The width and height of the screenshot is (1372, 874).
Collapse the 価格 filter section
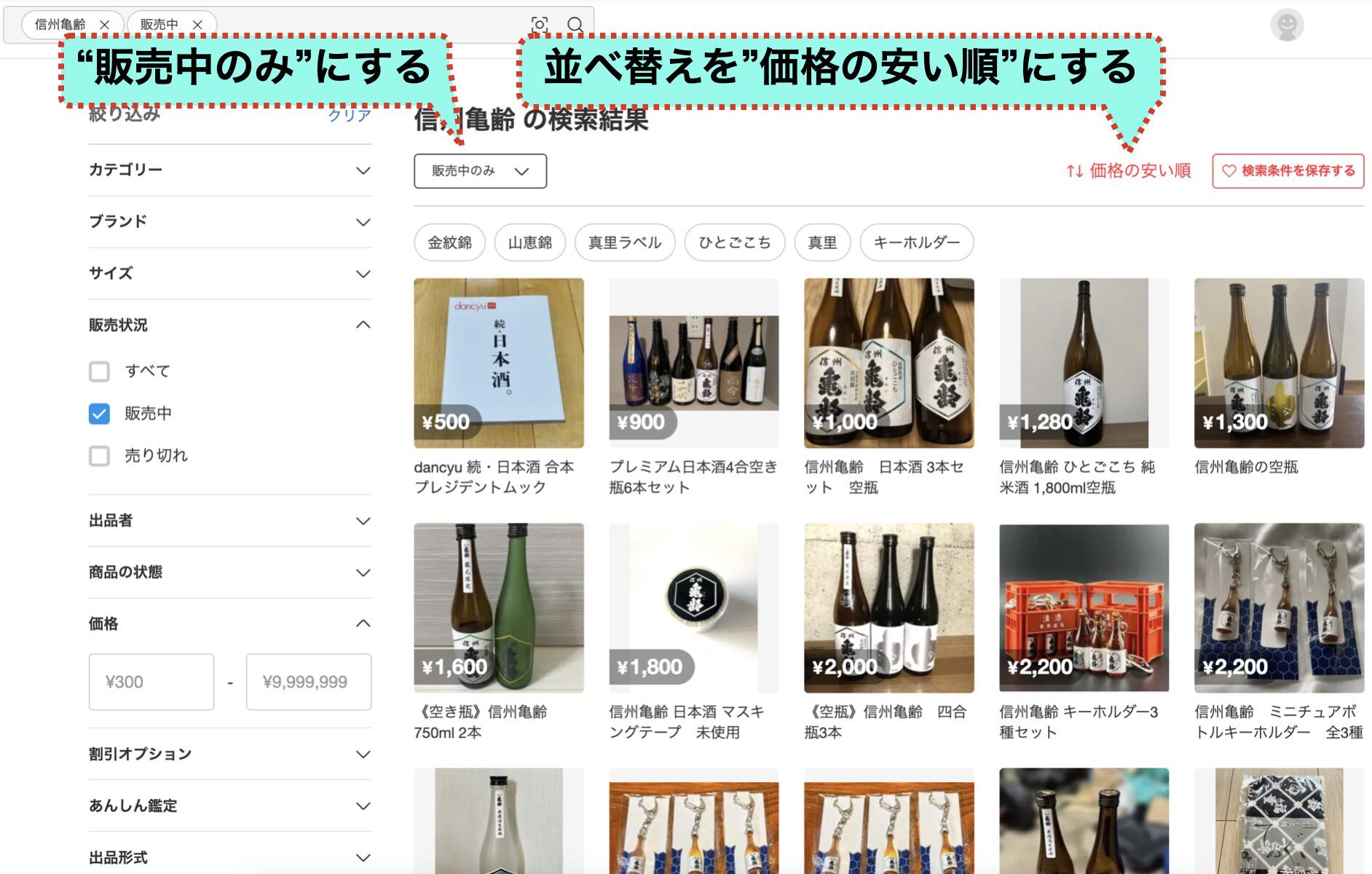click(229, 623)
